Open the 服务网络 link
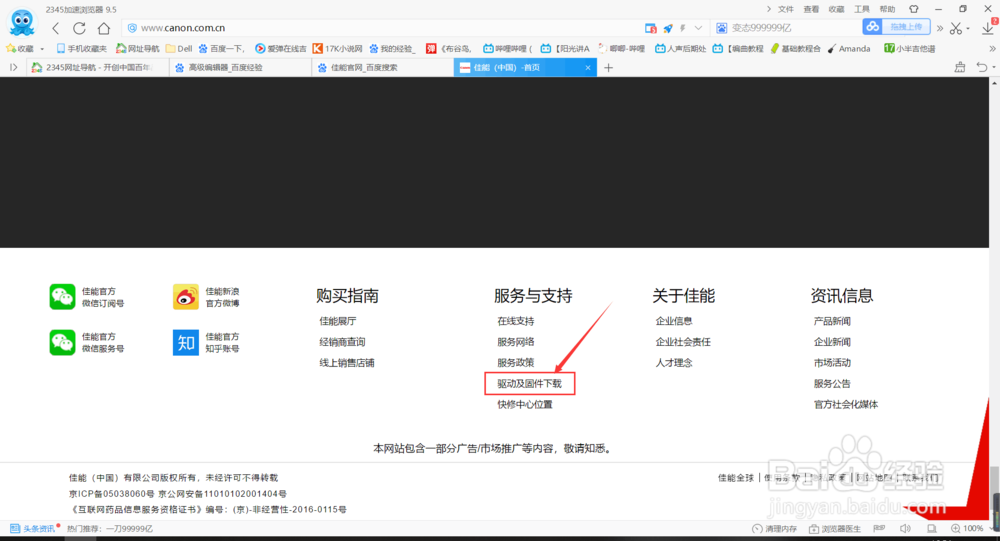This screenshot has height=541, width=1000. [x=516, y=342]
